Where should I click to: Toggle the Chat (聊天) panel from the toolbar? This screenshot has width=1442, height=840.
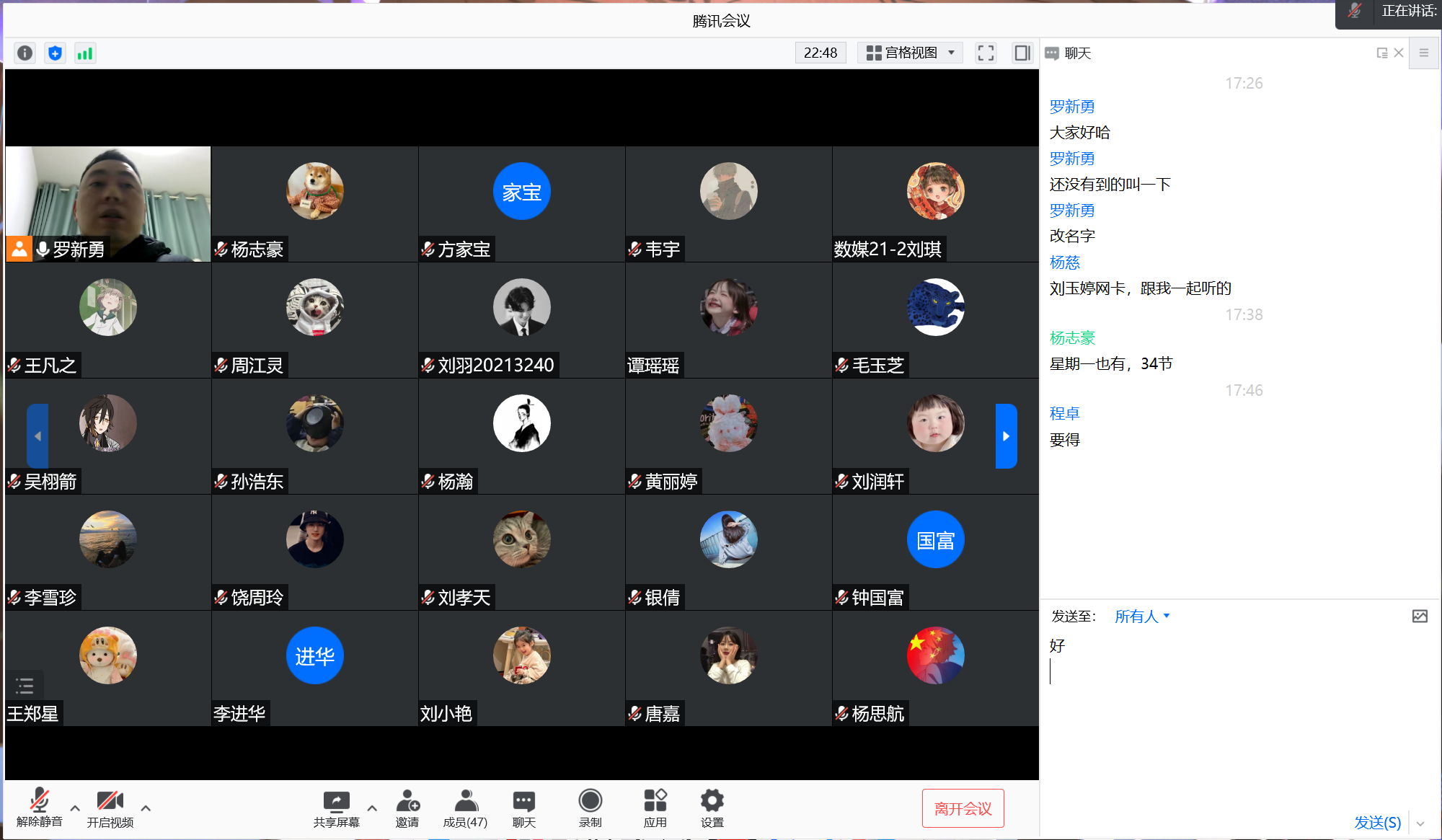(x=523, y=808)
